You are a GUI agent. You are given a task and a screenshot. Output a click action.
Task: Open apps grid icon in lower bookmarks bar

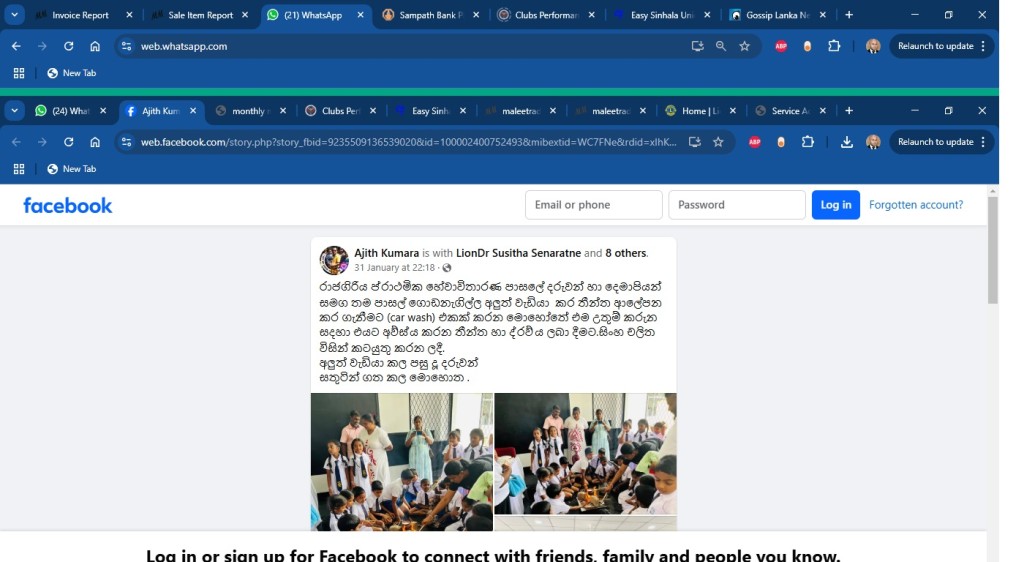(x=19, y=169)
